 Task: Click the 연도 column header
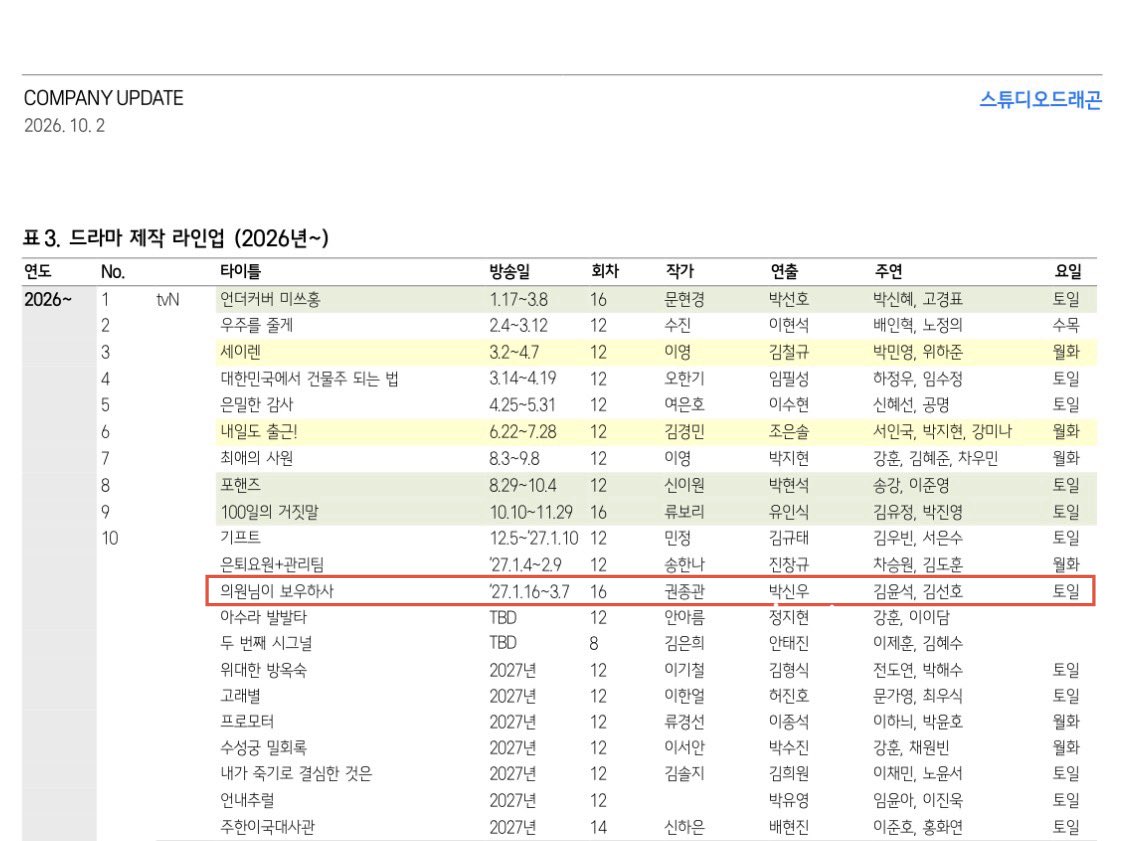click(x=37, y=271)
